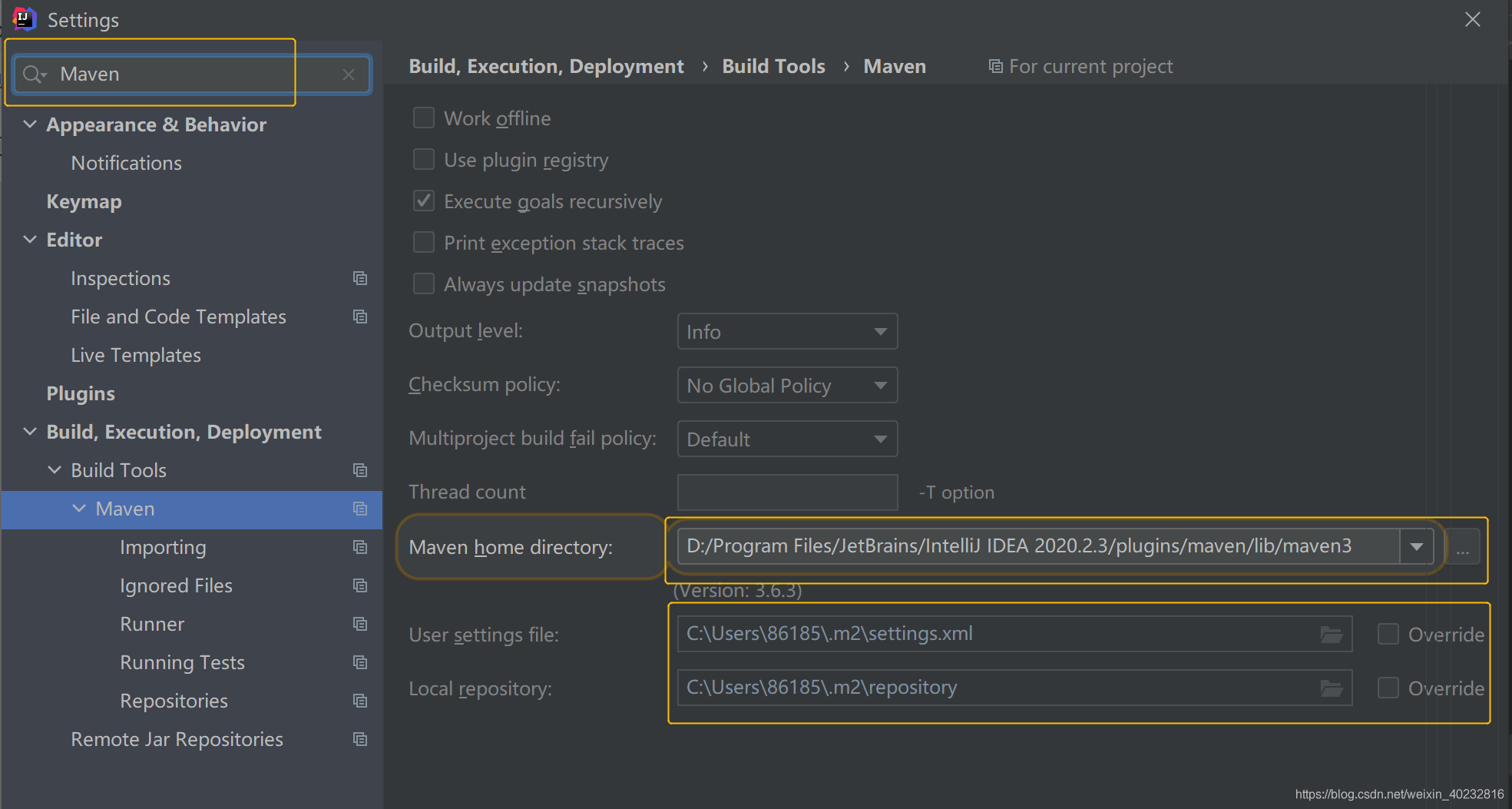Click project-level icon next to Build Tools
The height and width of the screenshot is (809, 1512).
coord(360,470)
